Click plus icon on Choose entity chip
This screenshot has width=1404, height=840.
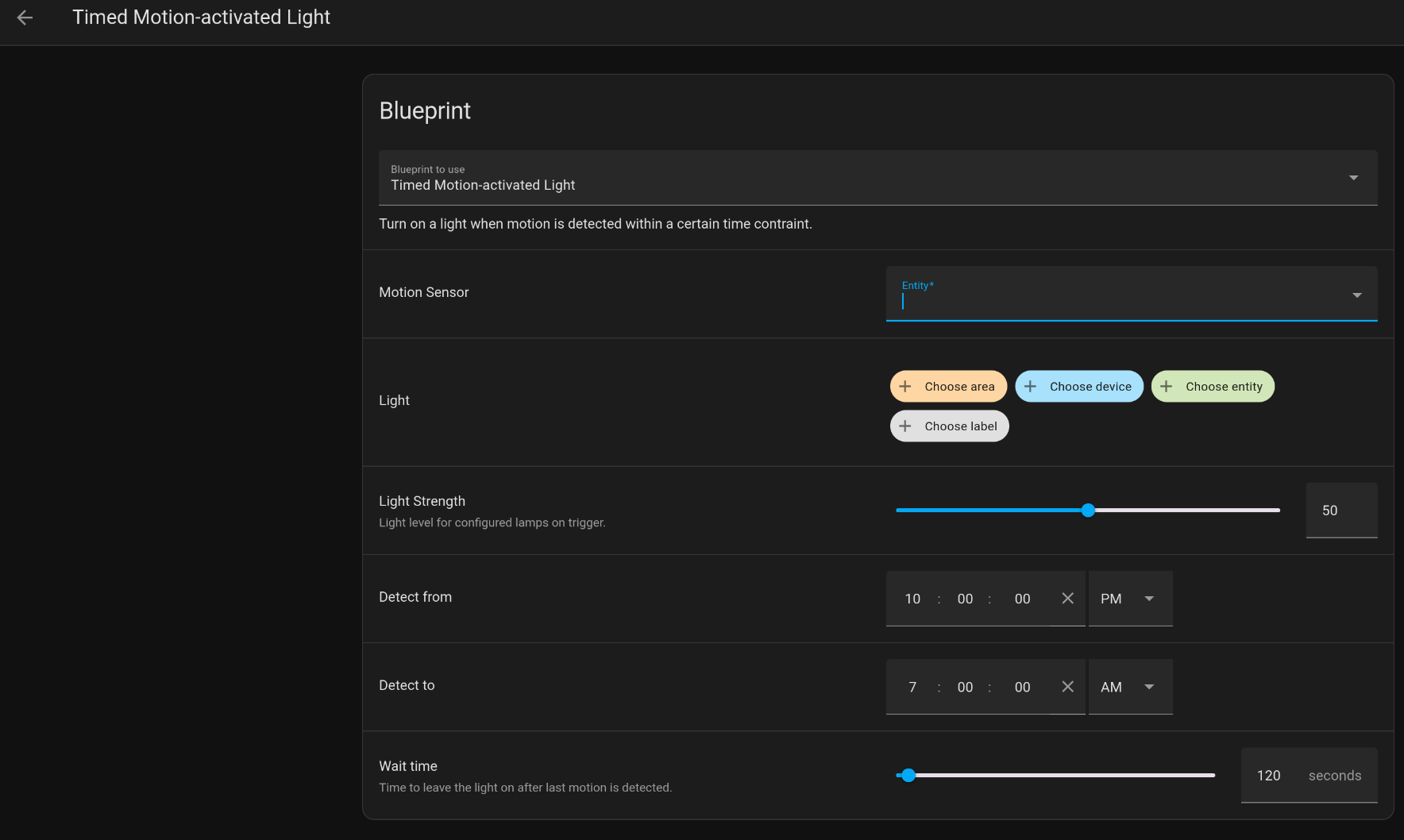(x=1166, y=387)
